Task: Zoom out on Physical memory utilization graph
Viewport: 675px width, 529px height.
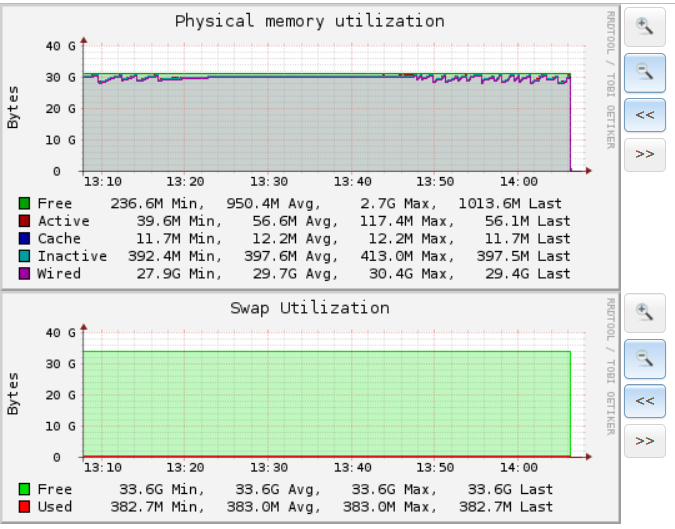Action: 644,72
